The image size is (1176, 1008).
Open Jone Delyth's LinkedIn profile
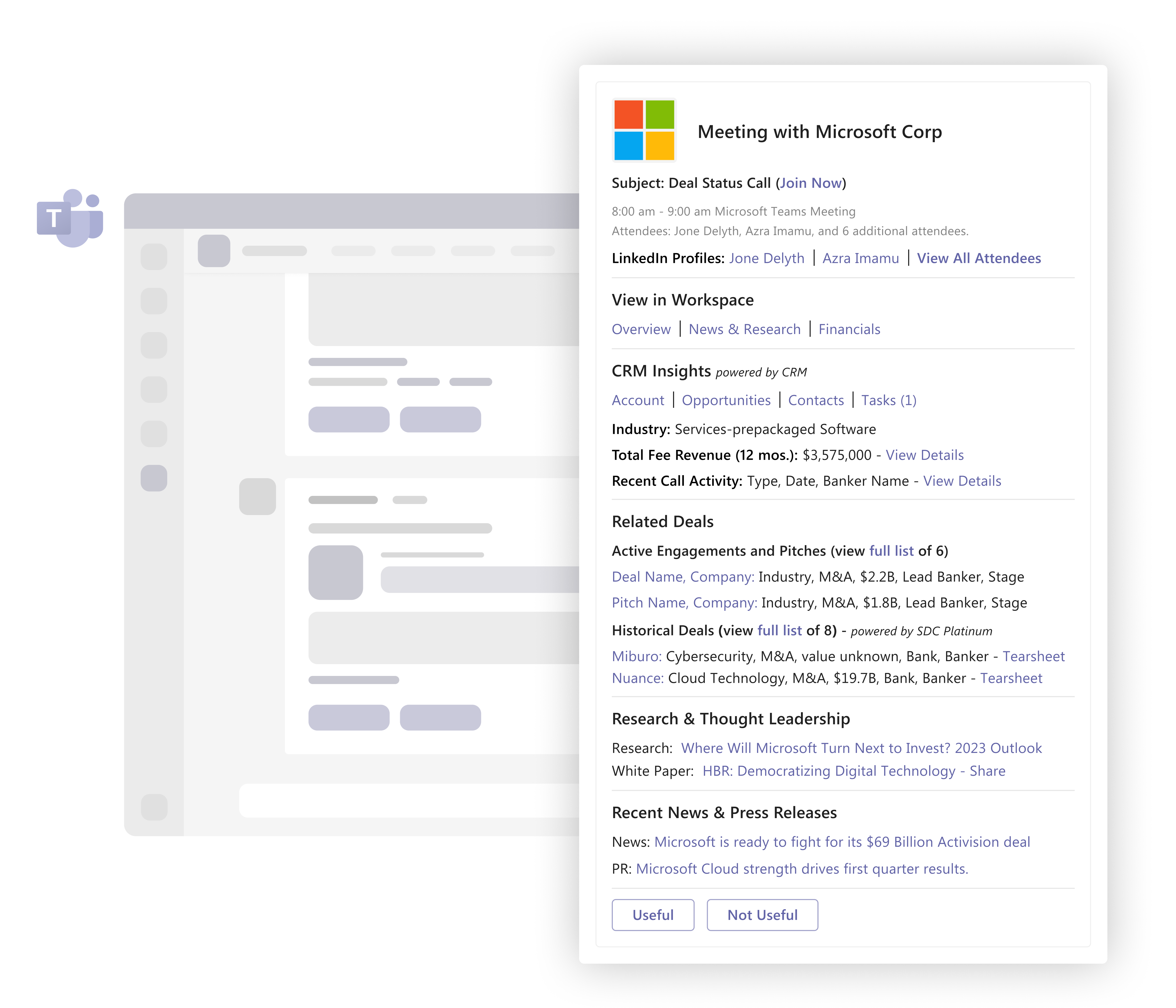[767, 258]
